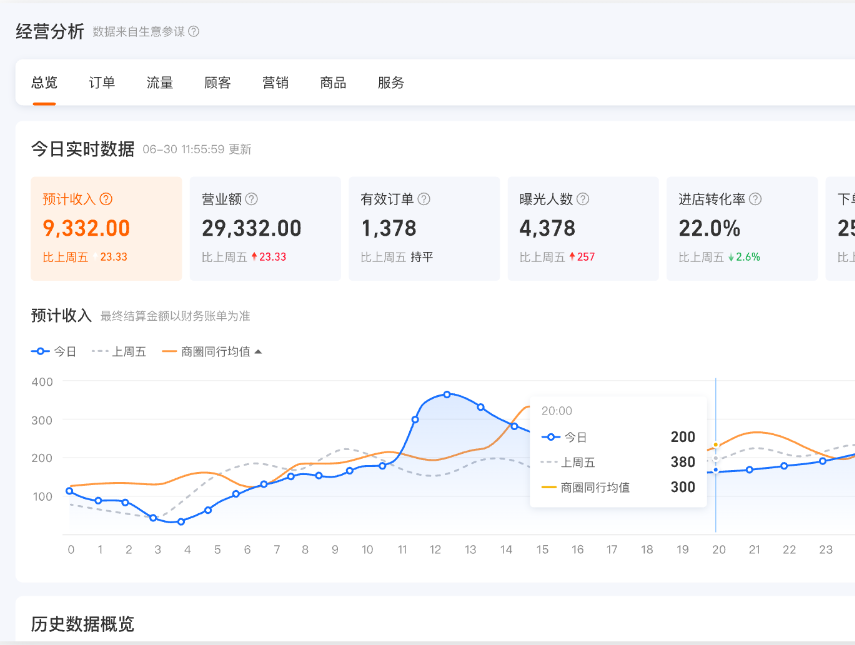Go to the 营销 tab
855x645 pixels.
[276, 83]
